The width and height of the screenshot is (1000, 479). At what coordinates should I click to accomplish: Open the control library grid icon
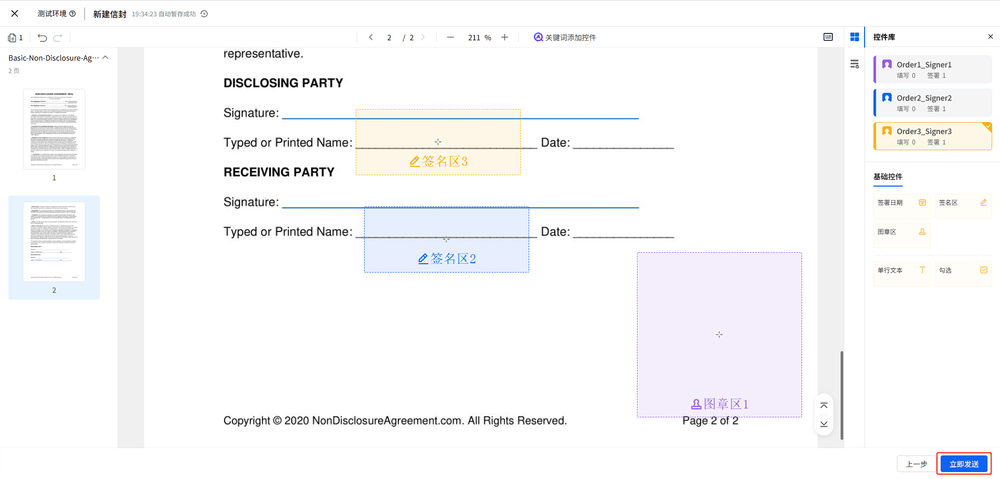tap(854, 37)
